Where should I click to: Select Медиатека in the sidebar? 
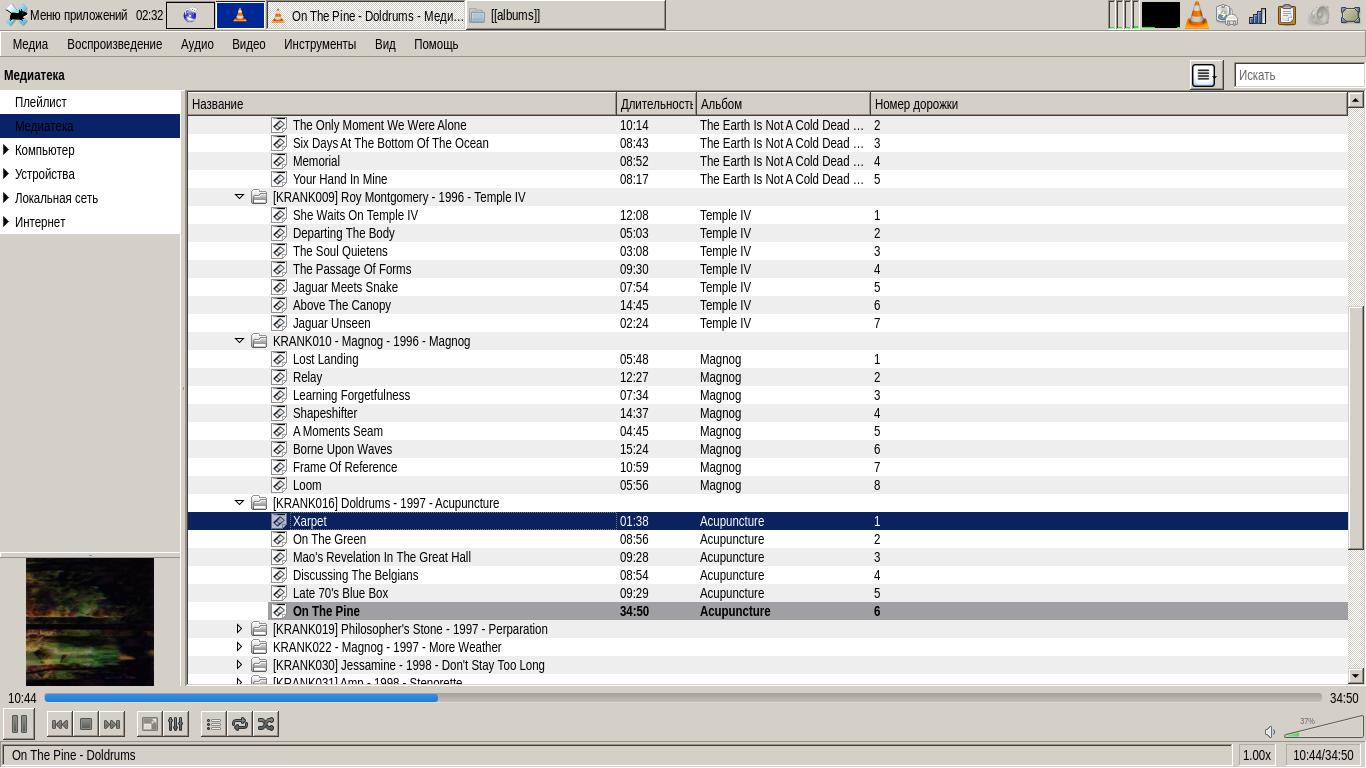90,126
